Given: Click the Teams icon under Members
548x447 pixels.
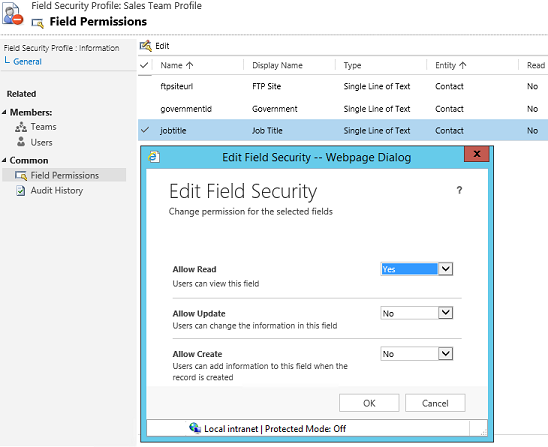Looking at the screenshot, I should [x=21, y=127].
